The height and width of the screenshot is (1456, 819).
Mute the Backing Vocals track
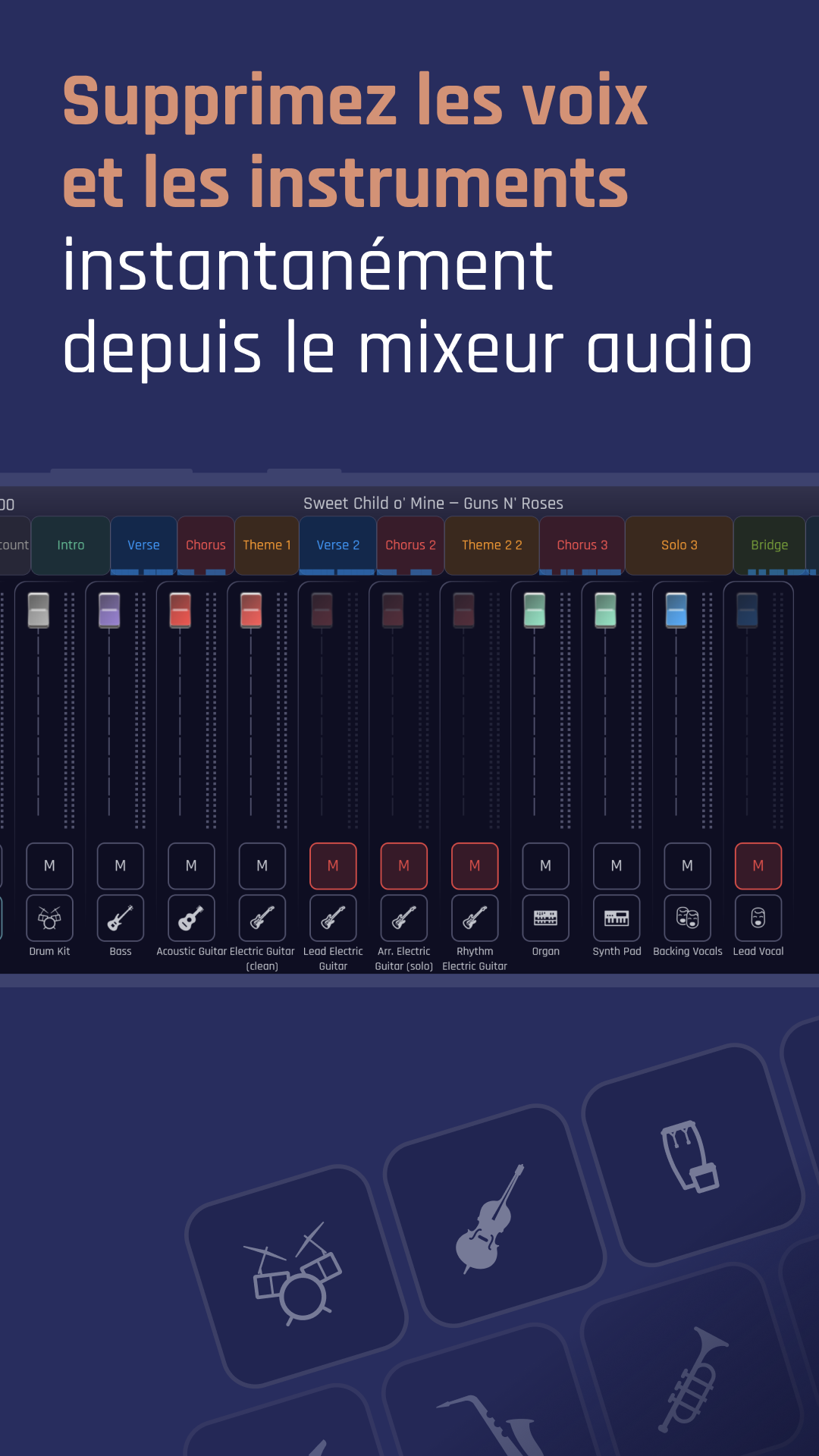[688, 866]
